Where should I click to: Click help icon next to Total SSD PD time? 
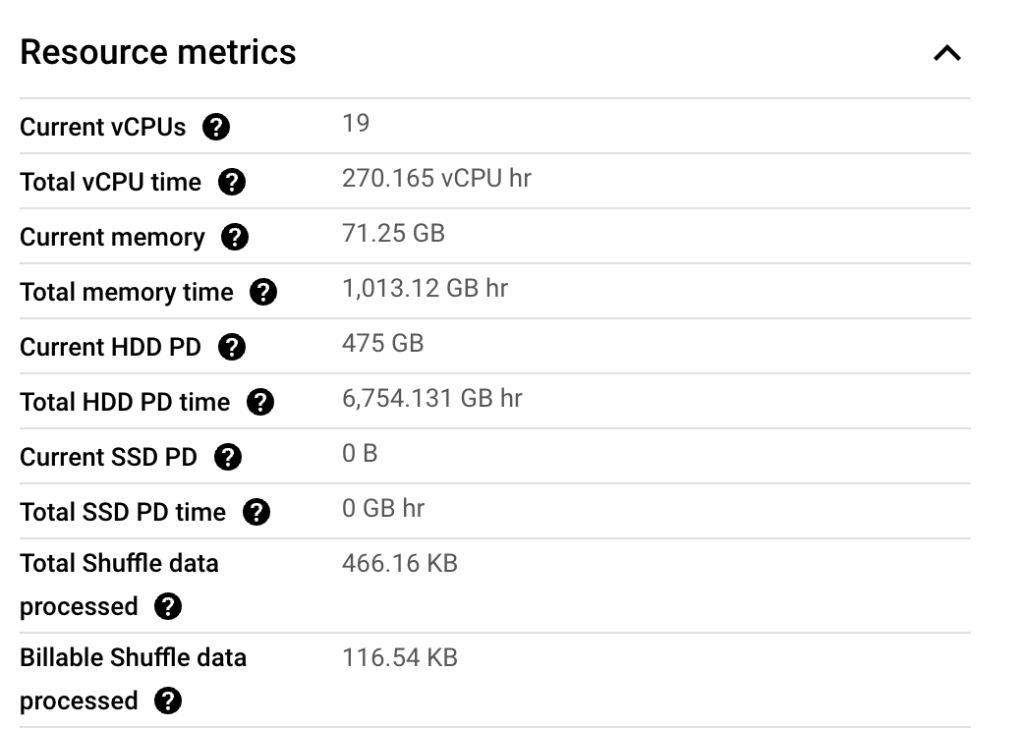(257, 513)
